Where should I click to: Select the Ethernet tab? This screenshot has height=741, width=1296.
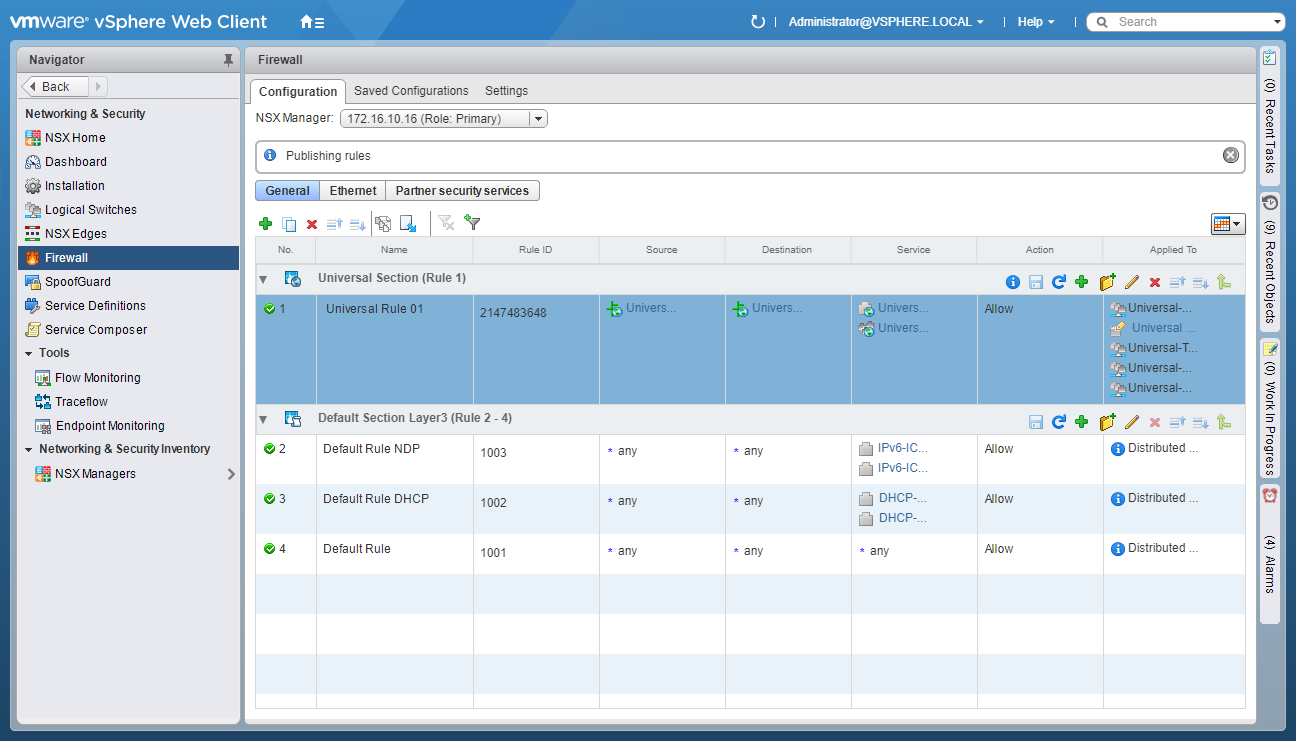(x=353, y=191)
